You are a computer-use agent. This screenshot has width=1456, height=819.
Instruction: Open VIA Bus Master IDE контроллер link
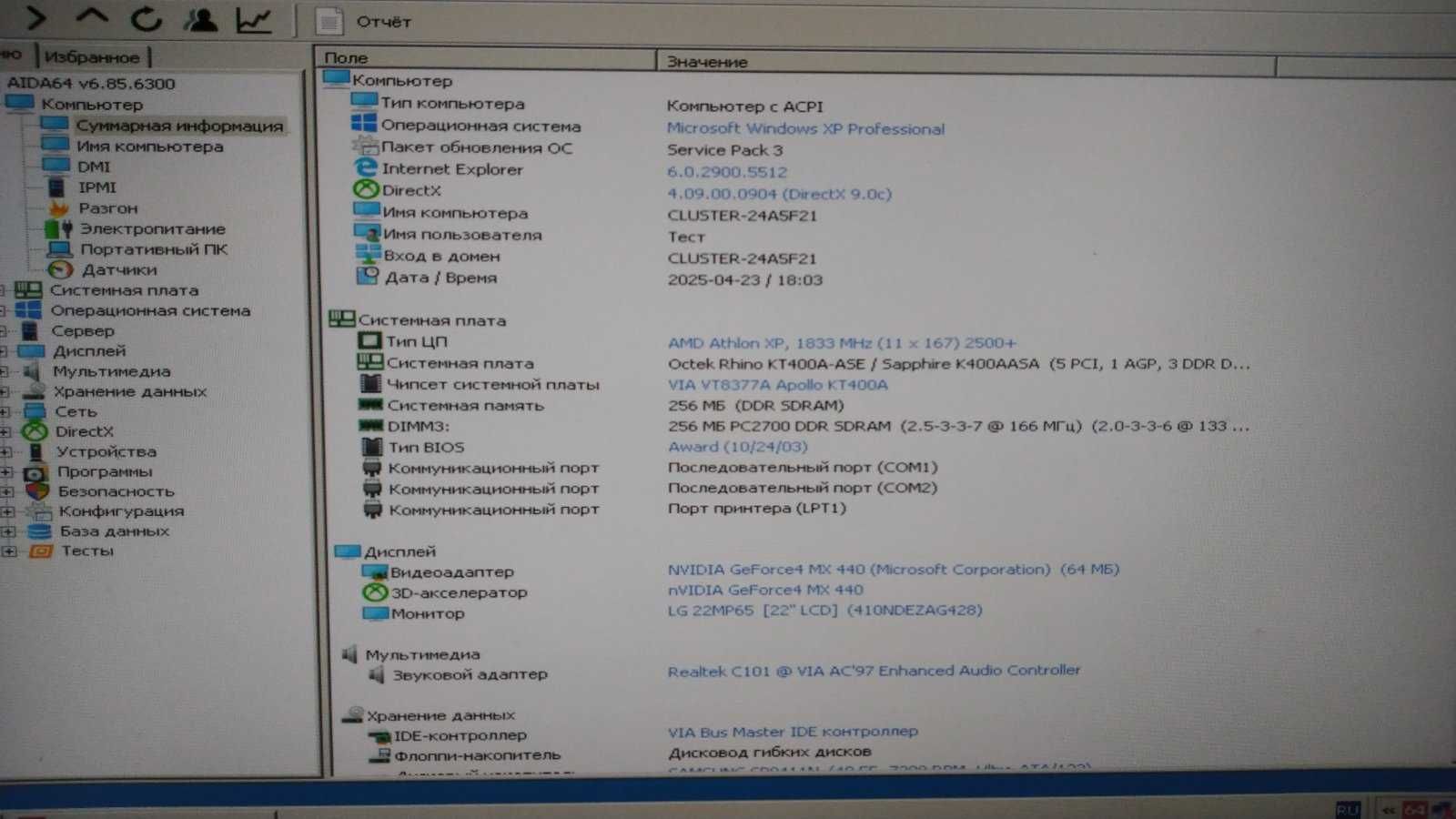click(793, 732)
